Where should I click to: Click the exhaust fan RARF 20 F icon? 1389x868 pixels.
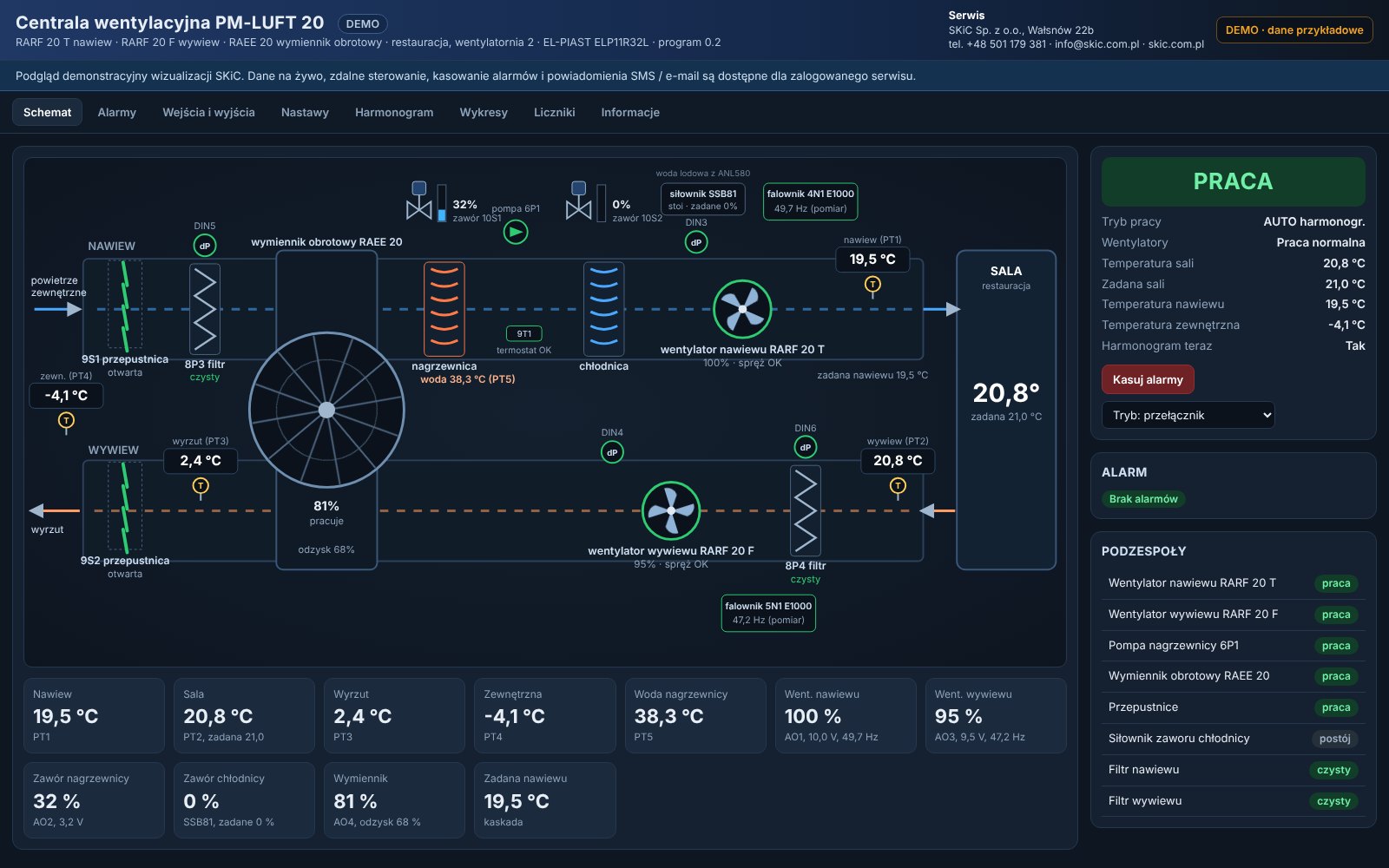pyautogui.click(x=671, y=510)
